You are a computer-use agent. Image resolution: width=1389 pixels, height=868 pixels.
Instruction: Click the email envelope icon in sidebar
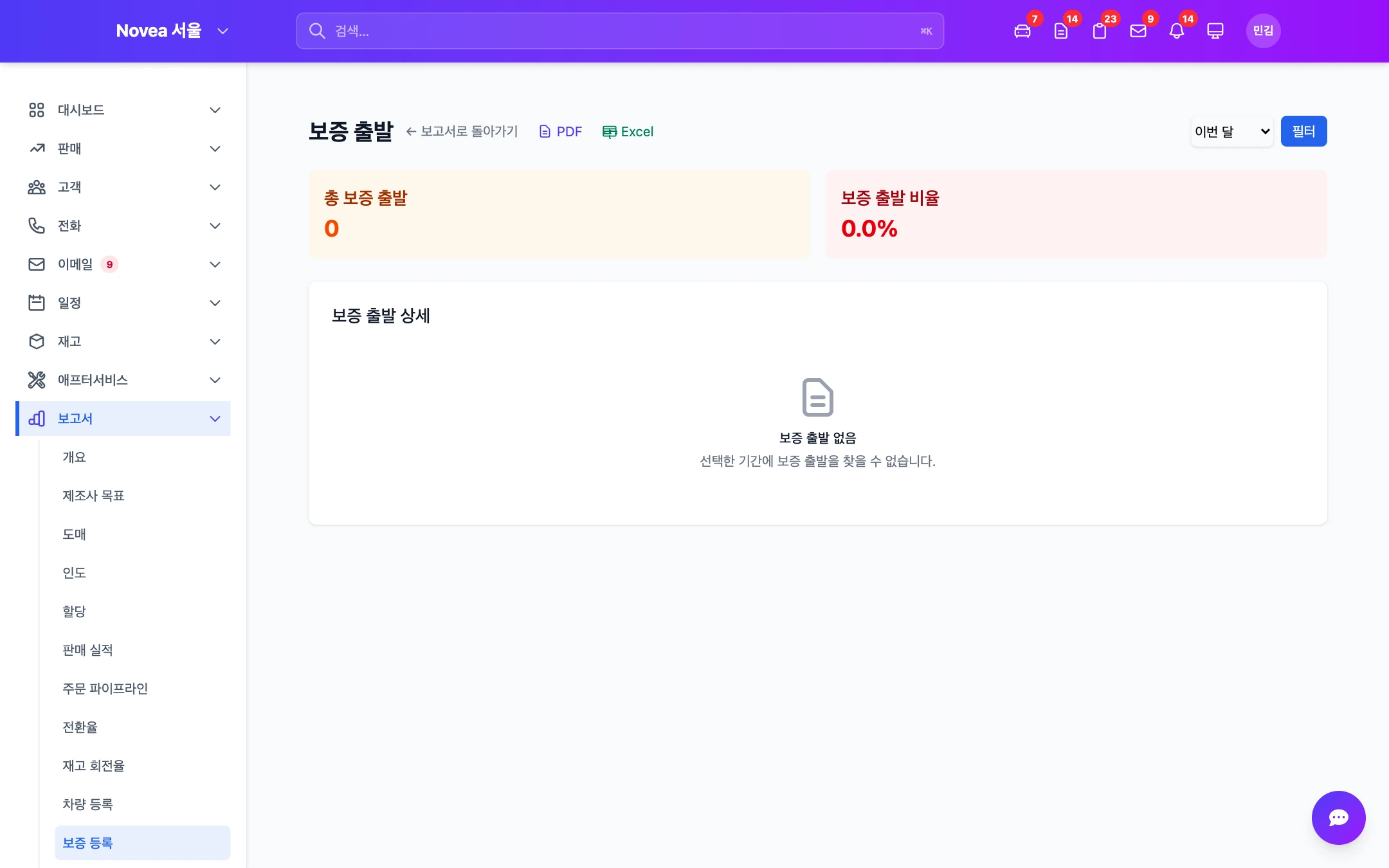click(37, 264)
